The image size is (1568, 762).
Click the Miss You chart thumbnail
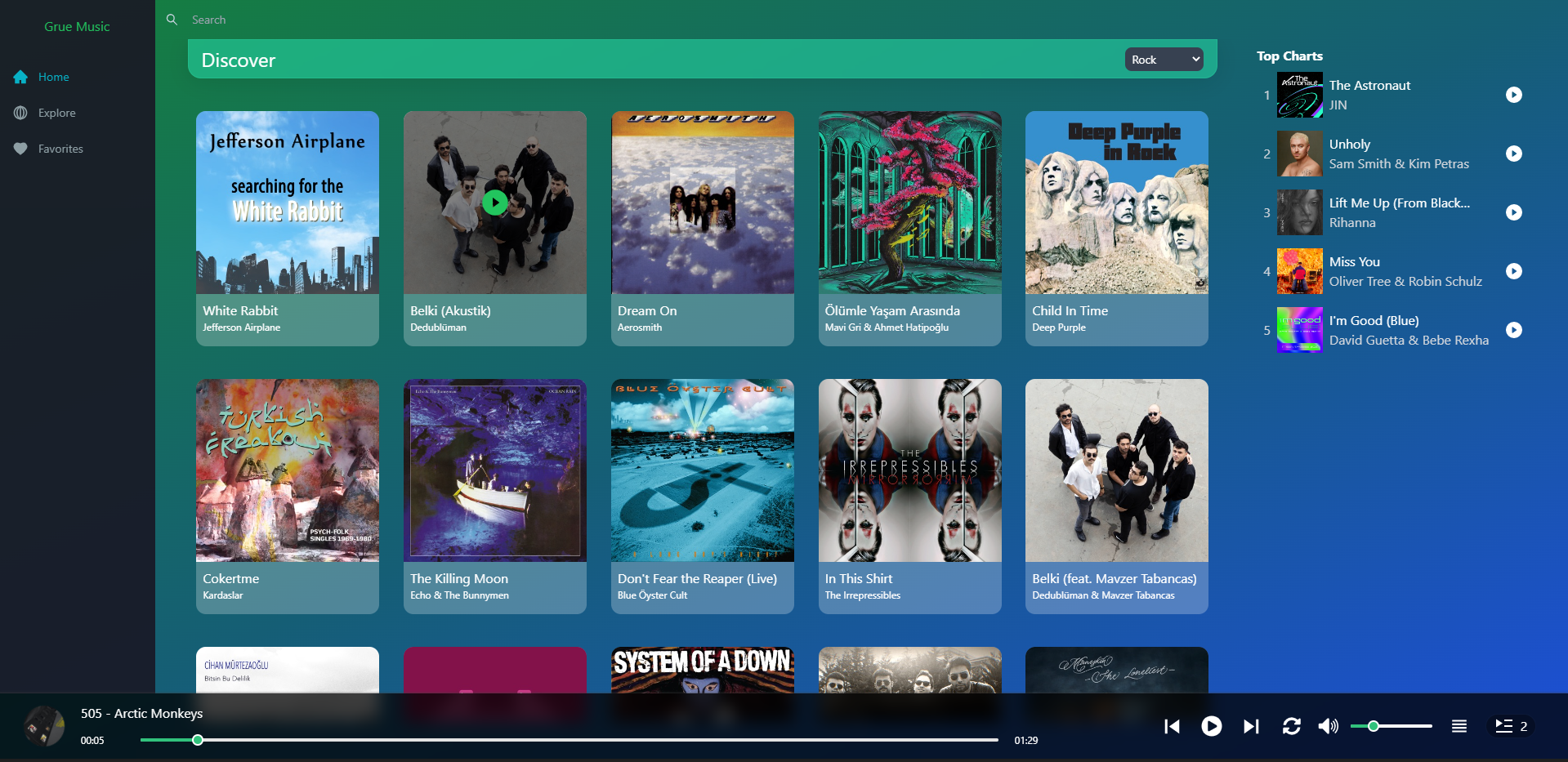(x=1300, y=271)
